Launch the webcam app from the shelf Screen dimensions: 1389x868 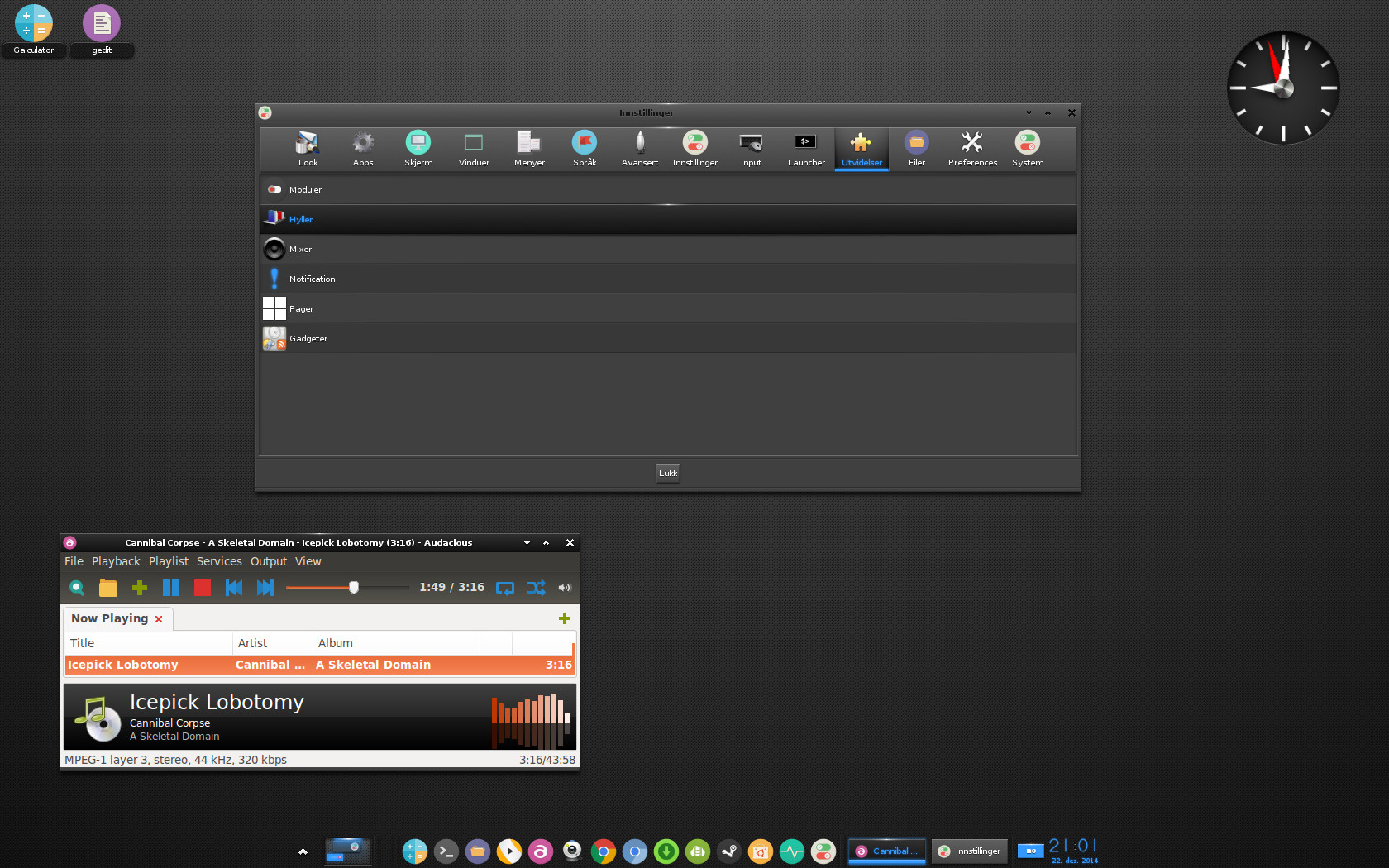coord(572,851)
